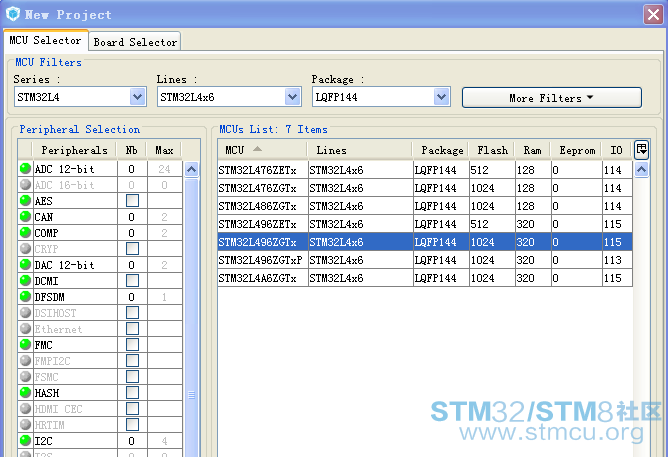Click the Nb value for DAC 12-bit
This screenshot has height=457, width=668.
[132, 265]
